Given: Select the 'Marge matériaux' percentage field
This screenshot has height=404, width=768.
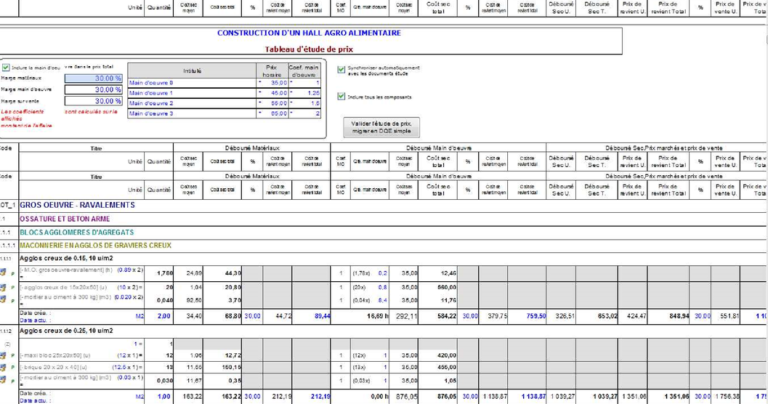Looking at the screenshot, I should [94, 78].
